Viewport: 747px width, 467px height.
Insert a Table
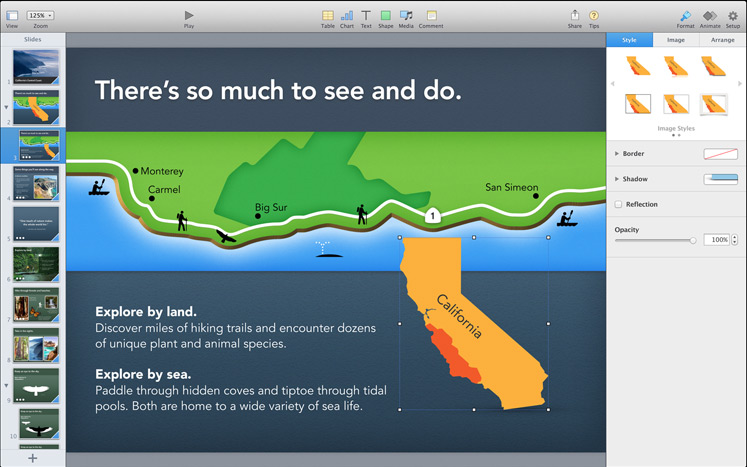327,16
